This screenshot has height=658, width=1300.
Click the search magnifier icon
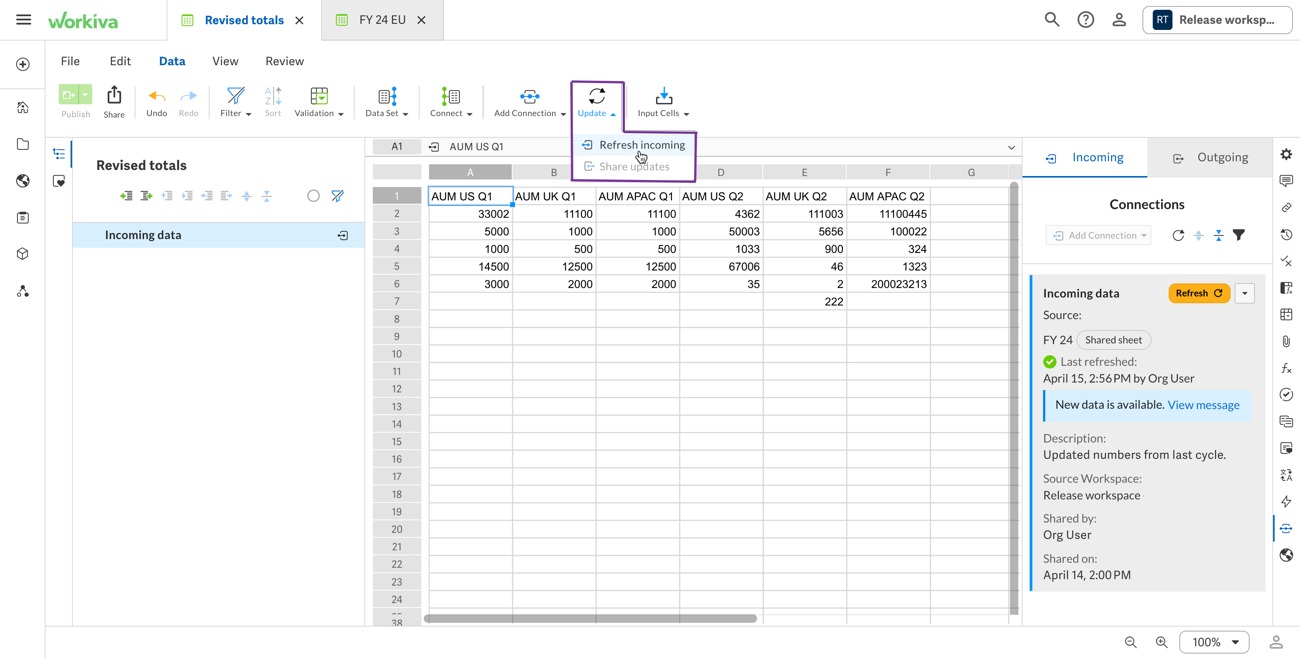coord(1052,20)
